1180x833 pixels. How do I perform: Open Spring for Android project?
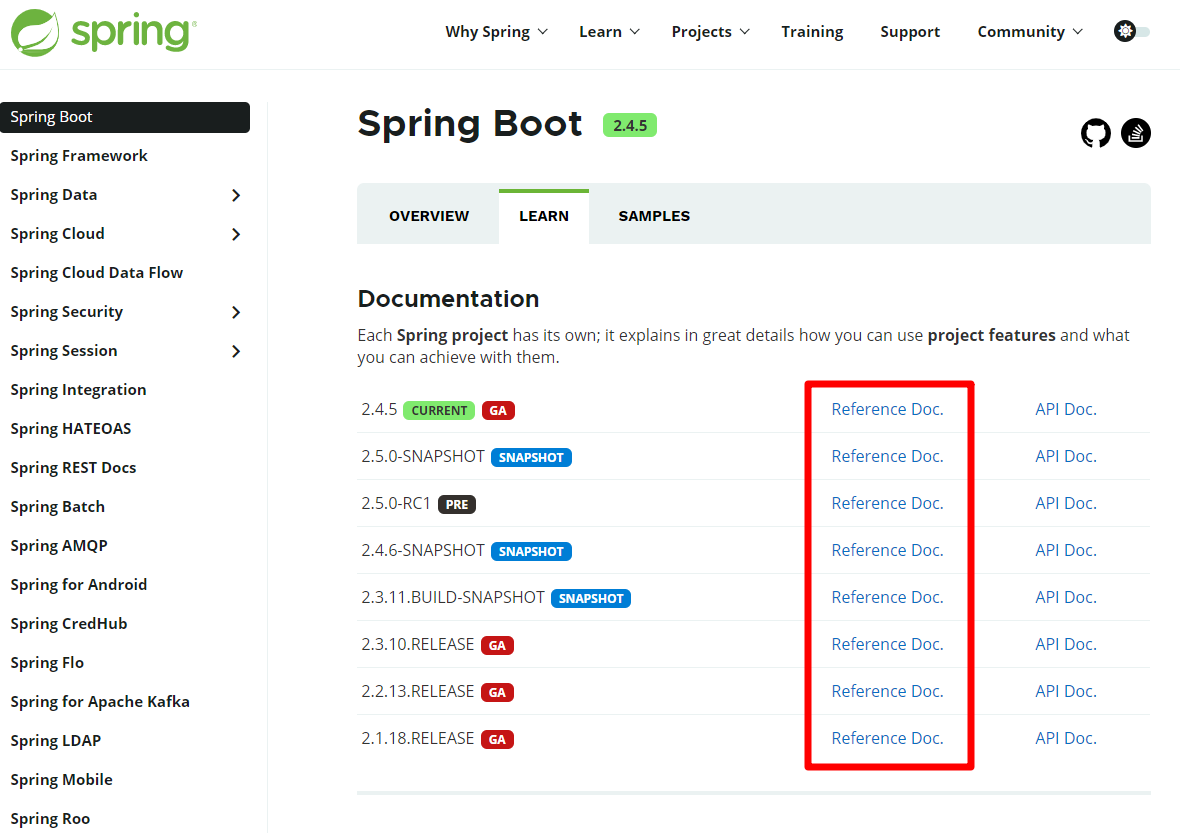click(x=78, y=585)
